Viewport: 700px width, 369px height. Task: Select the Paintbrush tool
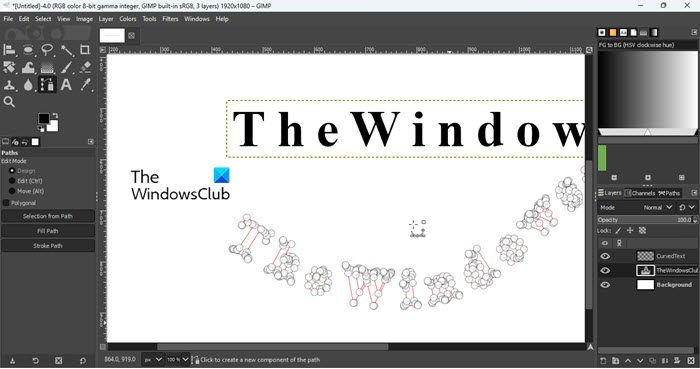(x=67, y=67)
